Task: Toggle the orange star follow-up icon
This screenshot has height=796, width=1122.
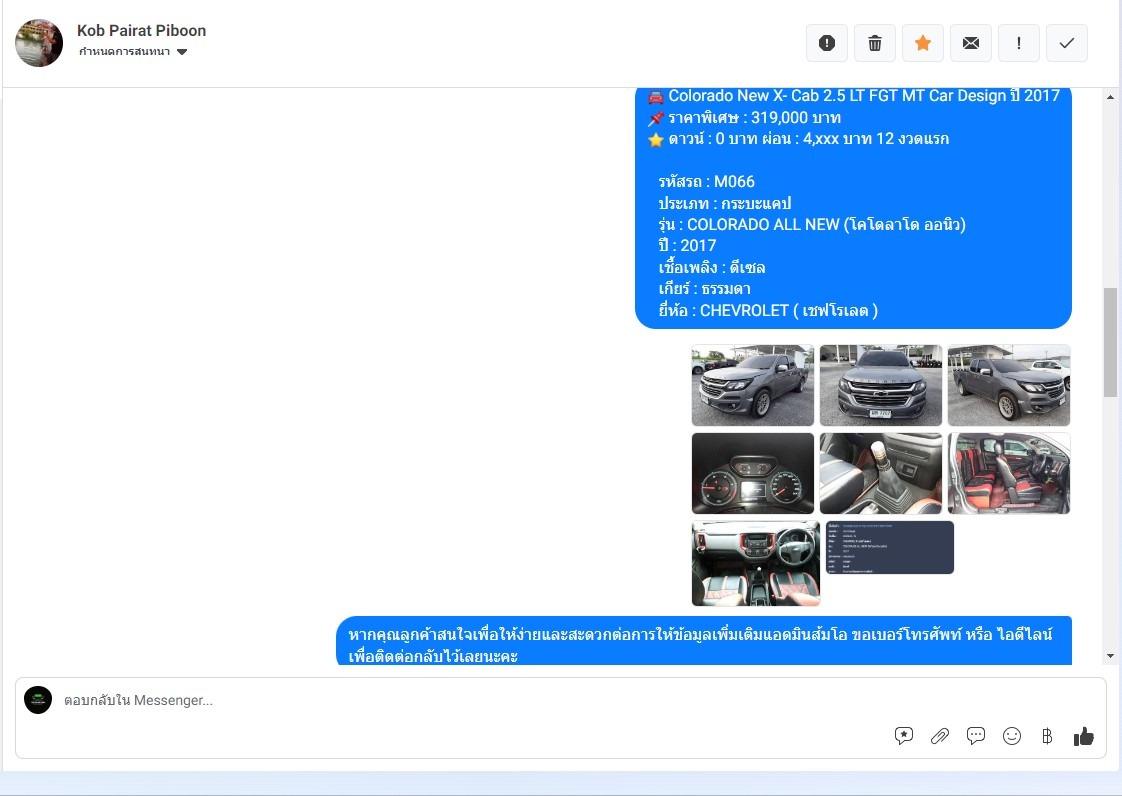Action: point(922,43)
